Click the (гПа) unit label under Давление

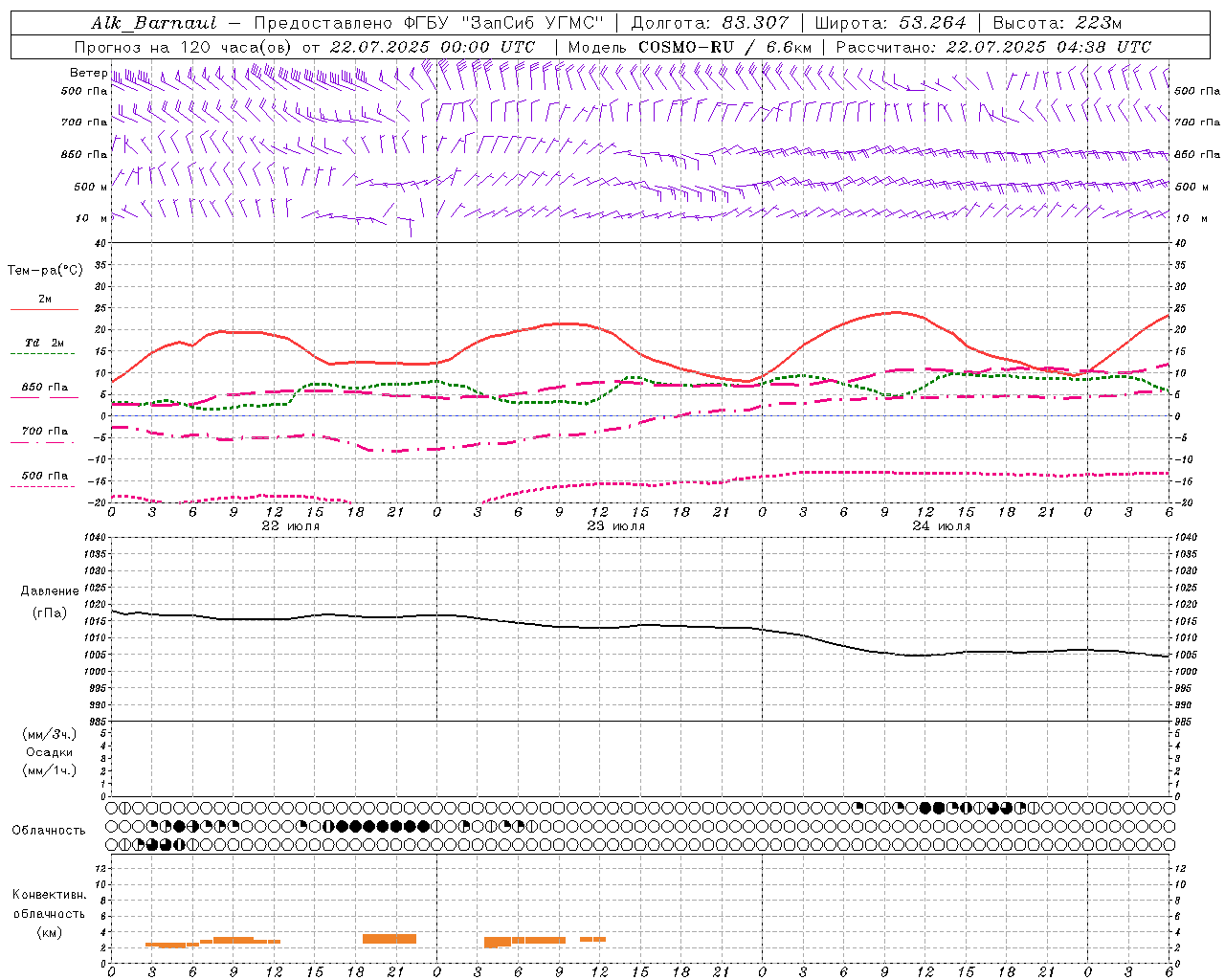click(x=50, y=612)
